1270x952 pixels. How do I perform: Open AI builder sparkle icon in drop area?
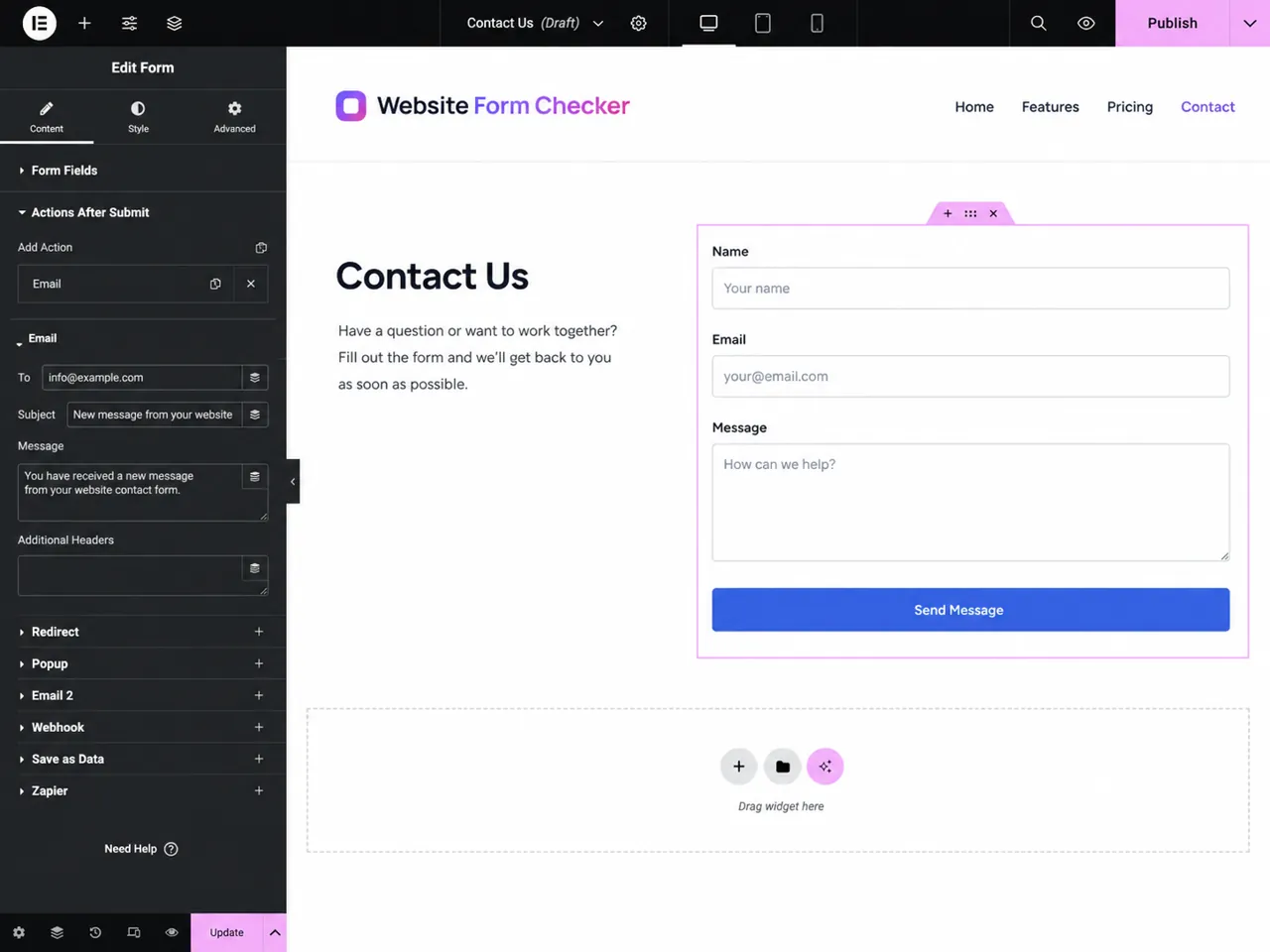(825, 766)
